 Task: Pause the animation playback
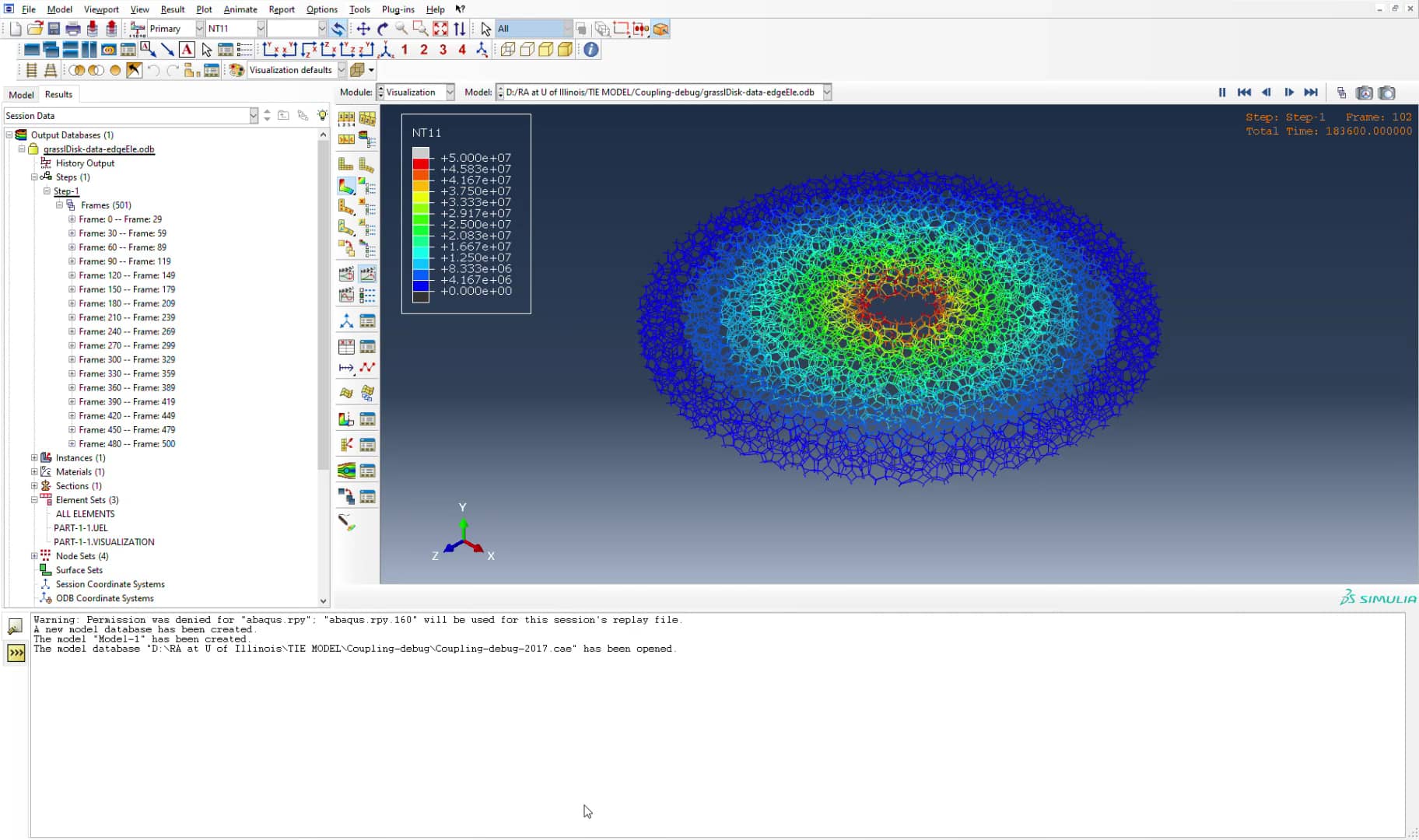[x=1221, y=92]
